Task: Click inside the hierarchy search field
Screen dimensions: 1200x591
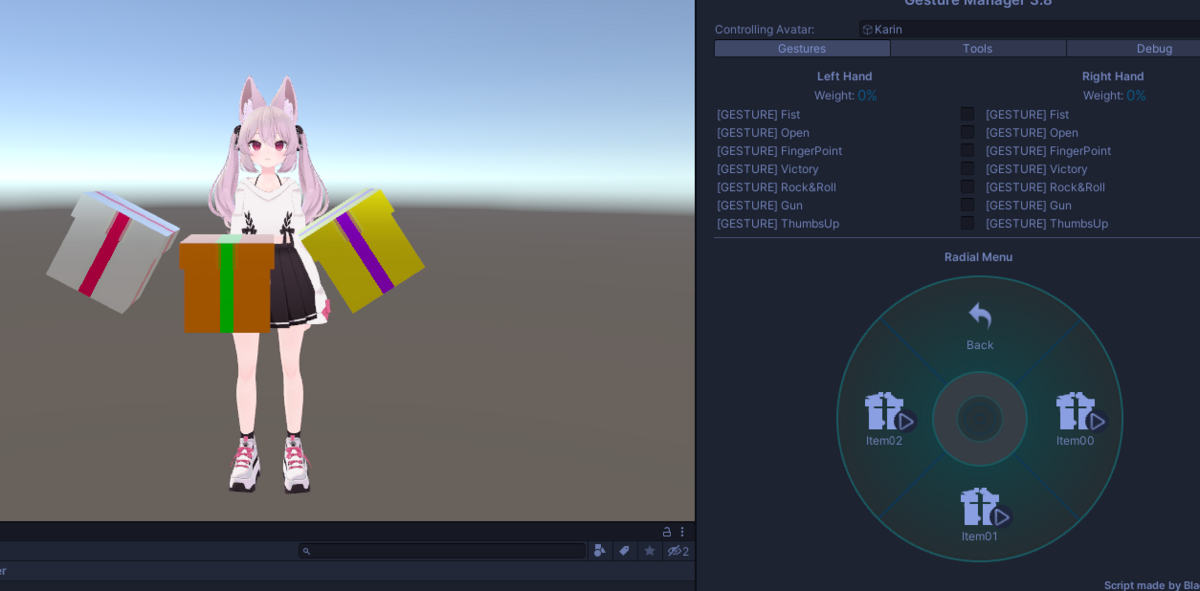Action: [x=440, y=550]
